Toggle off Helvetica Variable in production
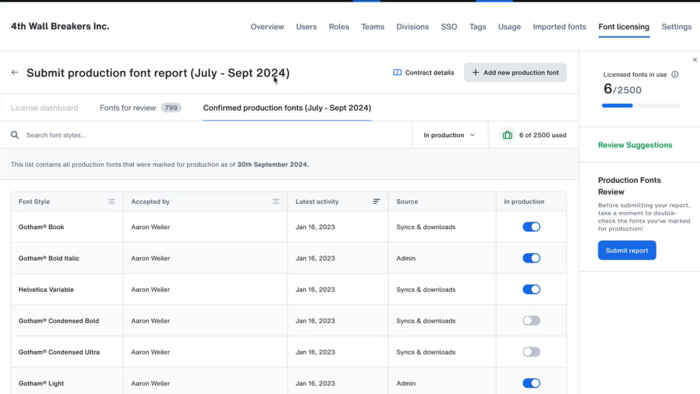The image size is (700, 394). (x=531, y=289)
